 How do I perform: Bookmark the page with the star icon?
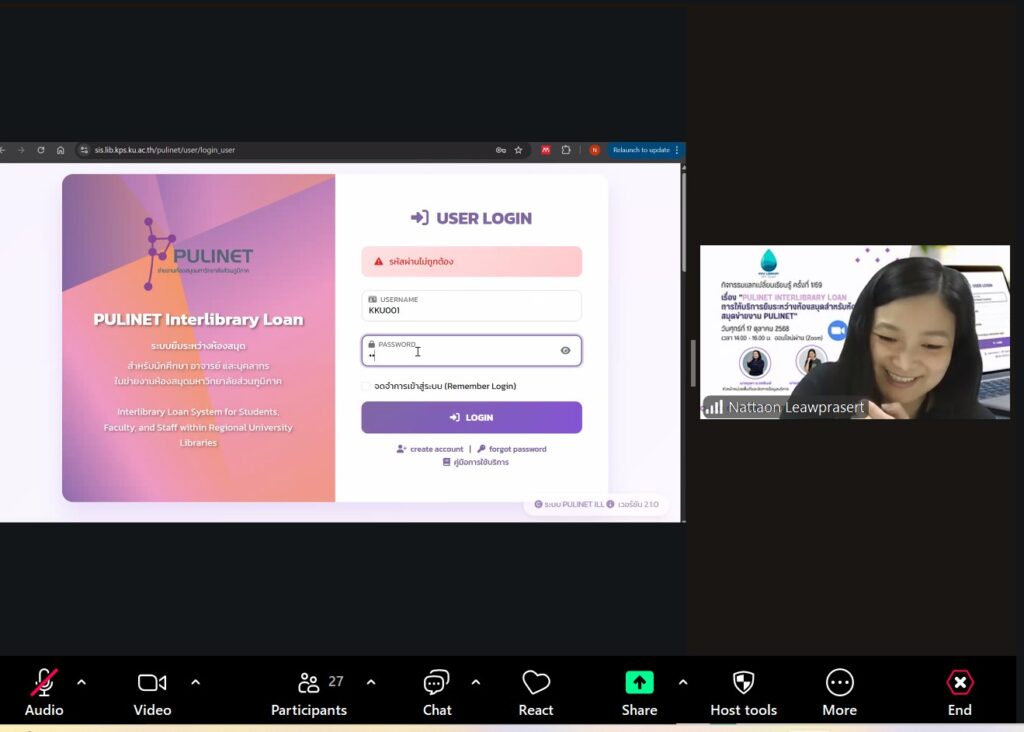pyautogui.click(x=518, y=150)
